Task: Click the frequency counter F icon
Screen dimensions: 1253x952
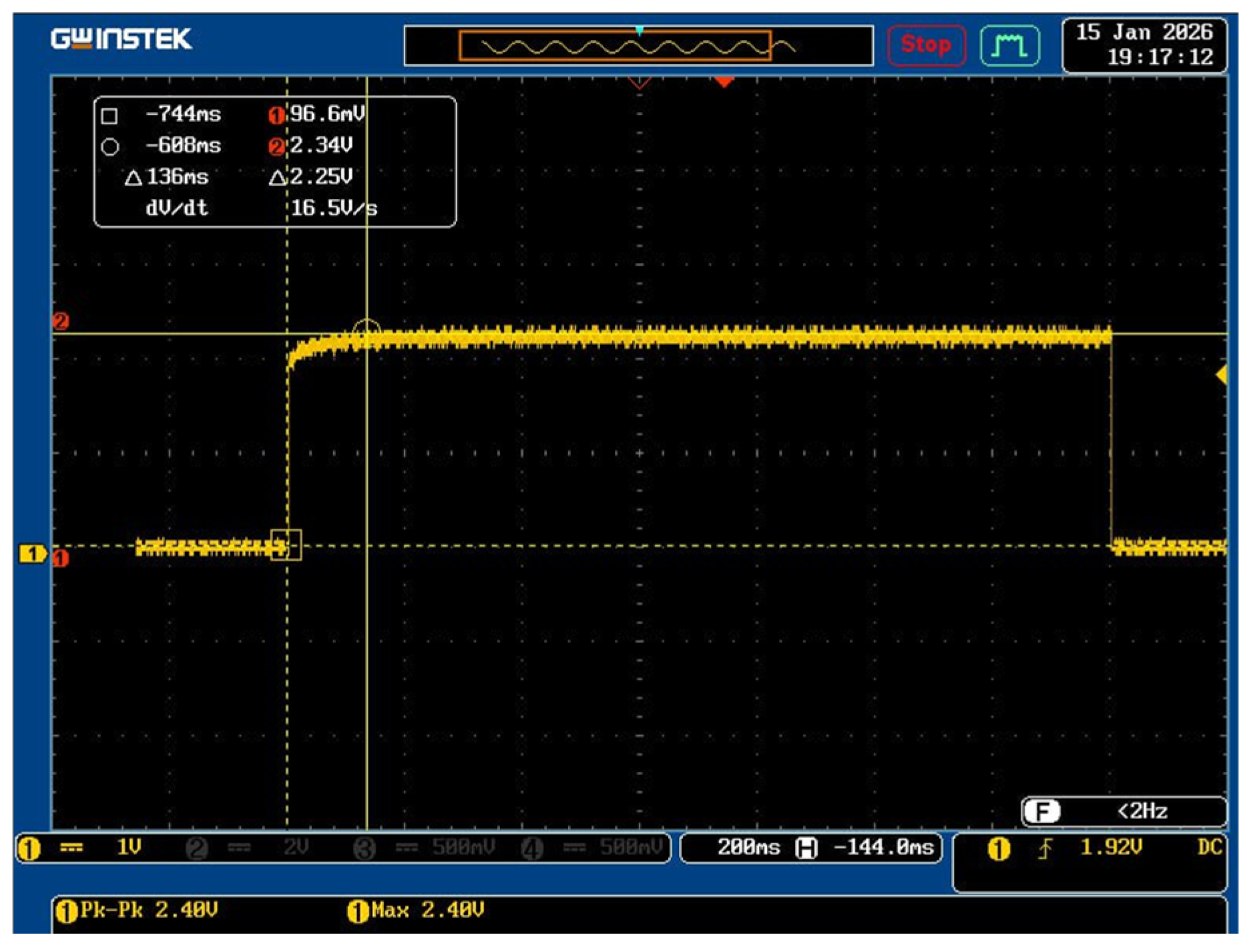Action: click(x=1041, y=811)
